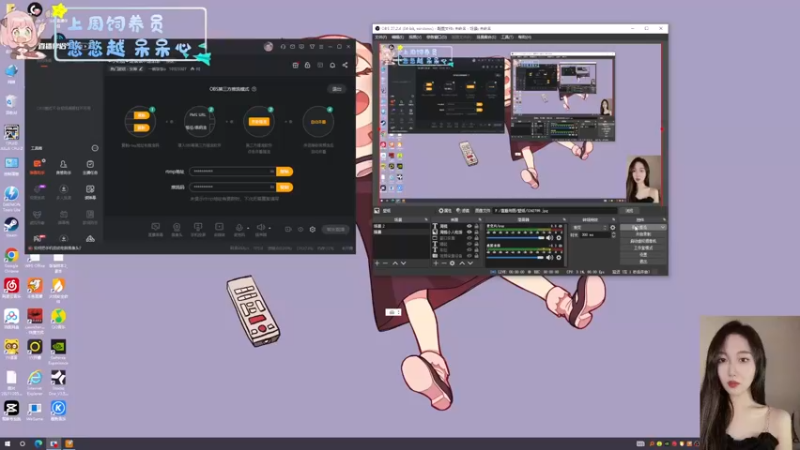
Task: Toggle lock of the second source in OBS
Action: (476, 232)
